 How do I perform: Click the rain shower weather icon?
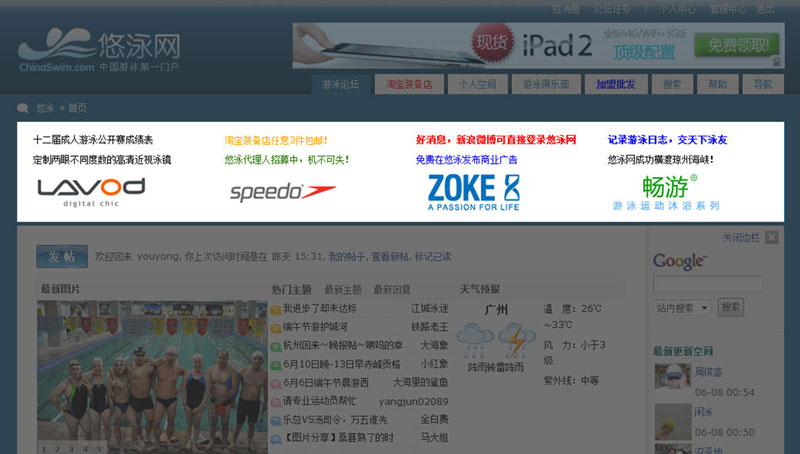(475, 340)
